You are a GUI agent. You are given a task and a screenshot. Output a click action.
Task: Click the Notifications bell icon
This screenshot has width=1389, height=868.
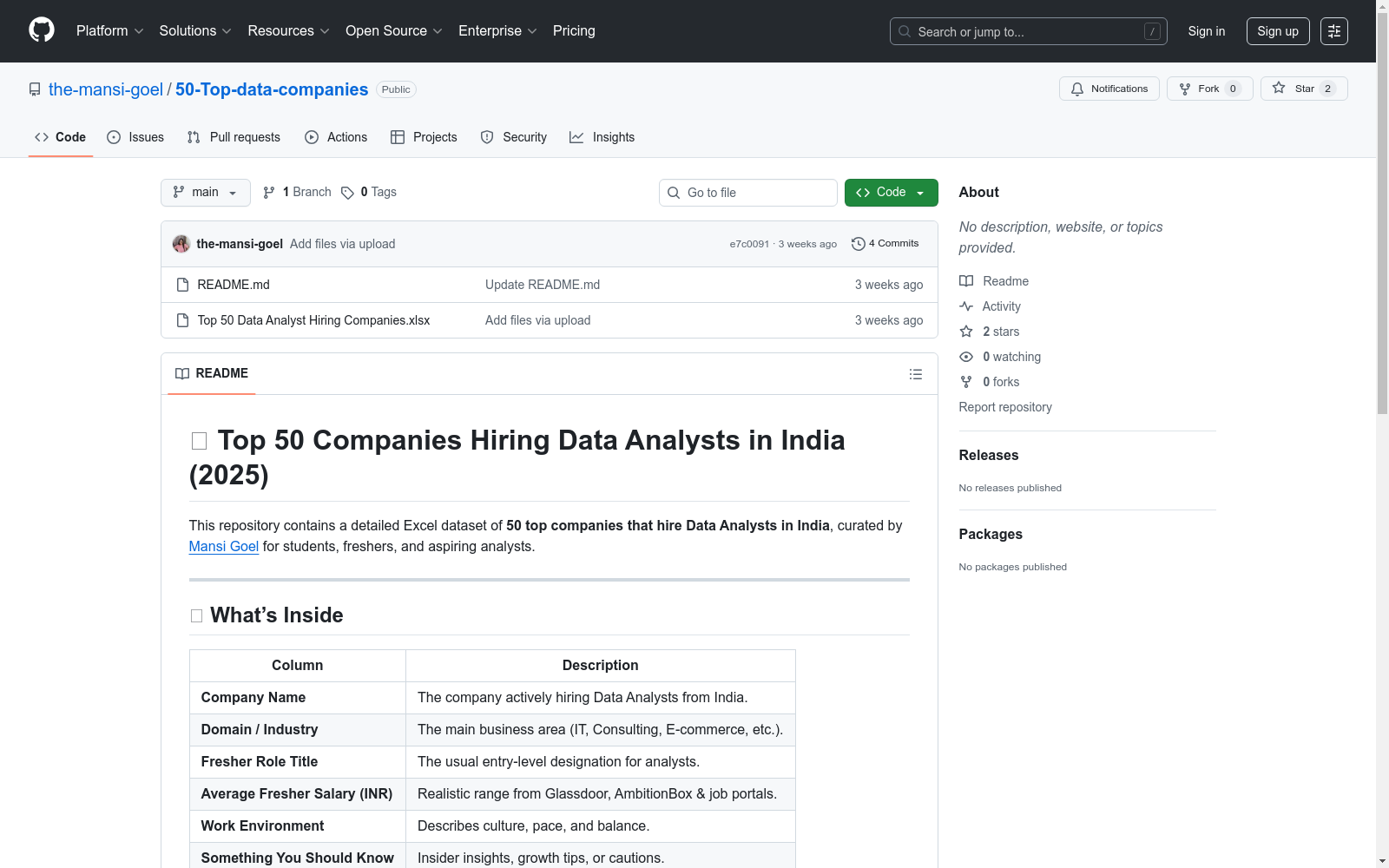coord(1077,89)
